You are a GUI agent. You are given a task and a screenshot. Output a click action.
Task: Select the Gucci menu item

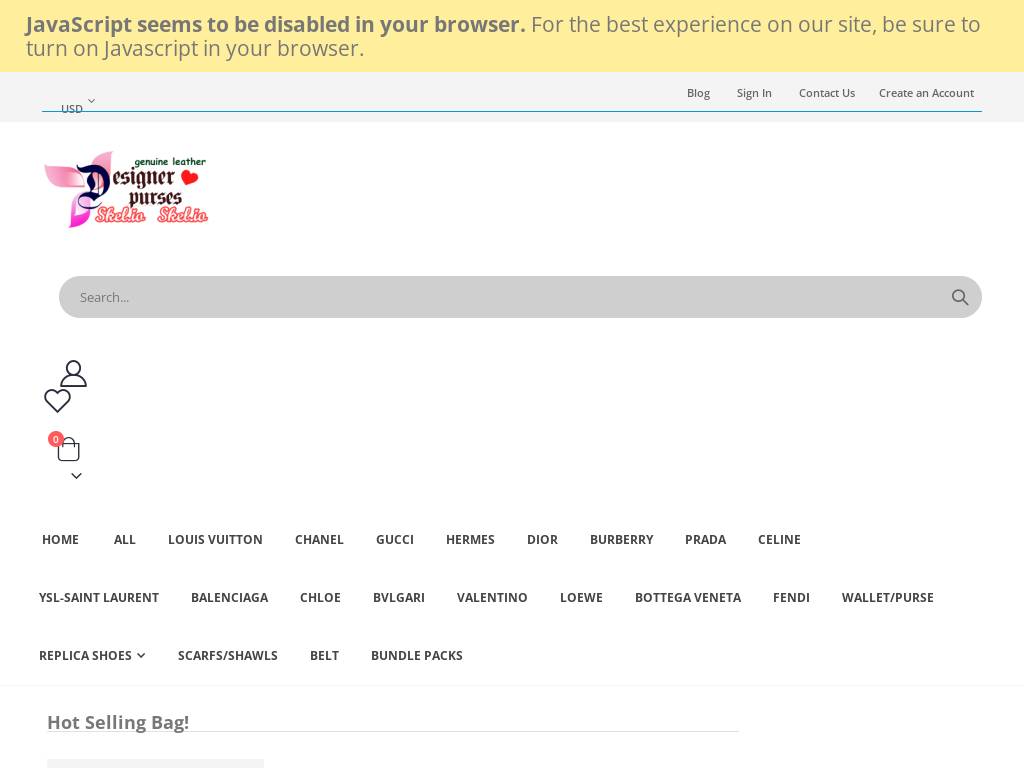(394, 539)
